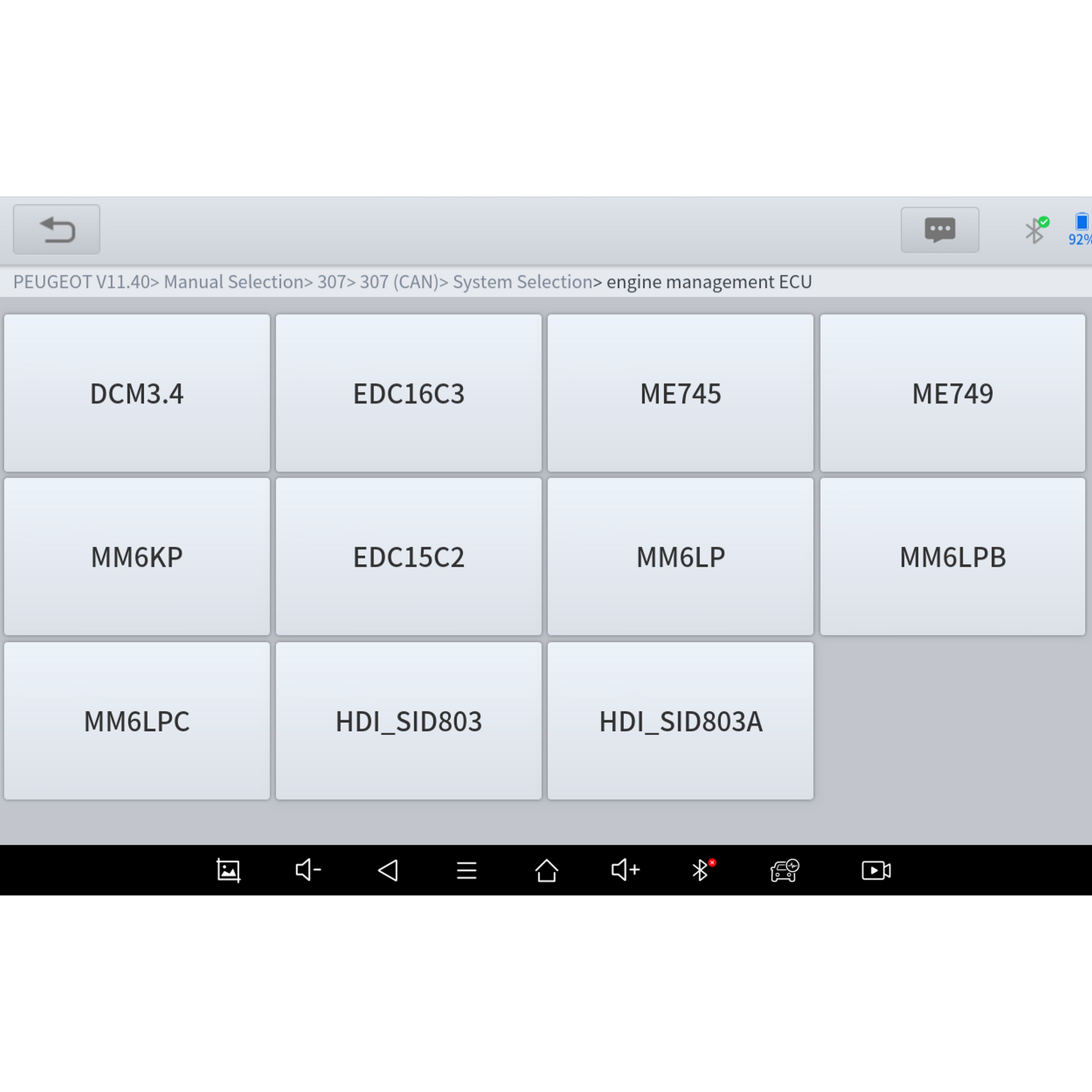Tap the back arrow button

pyautogui.click(x=56, y=229)
